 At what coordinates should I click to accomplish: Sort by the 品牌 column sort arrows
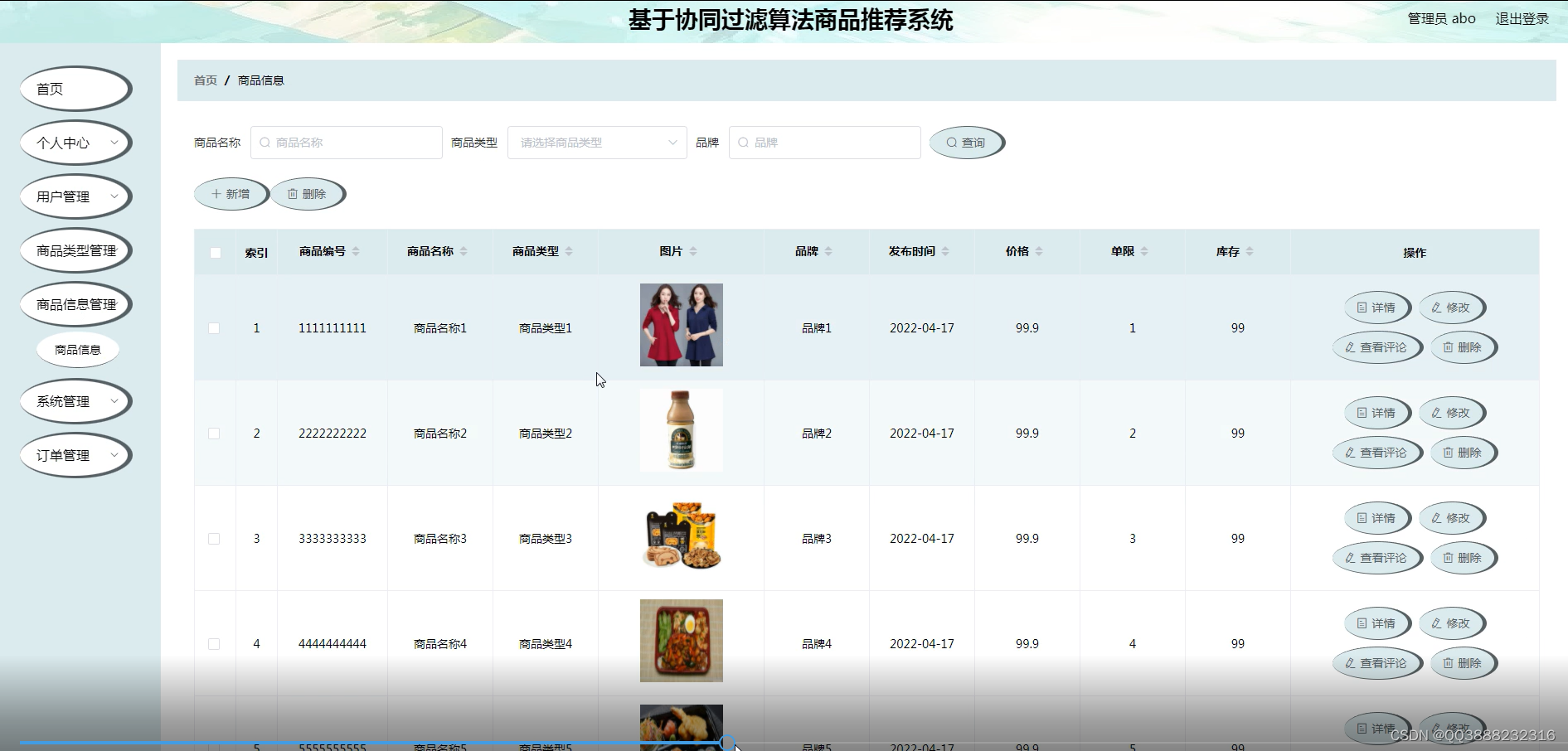pos(828,251)
